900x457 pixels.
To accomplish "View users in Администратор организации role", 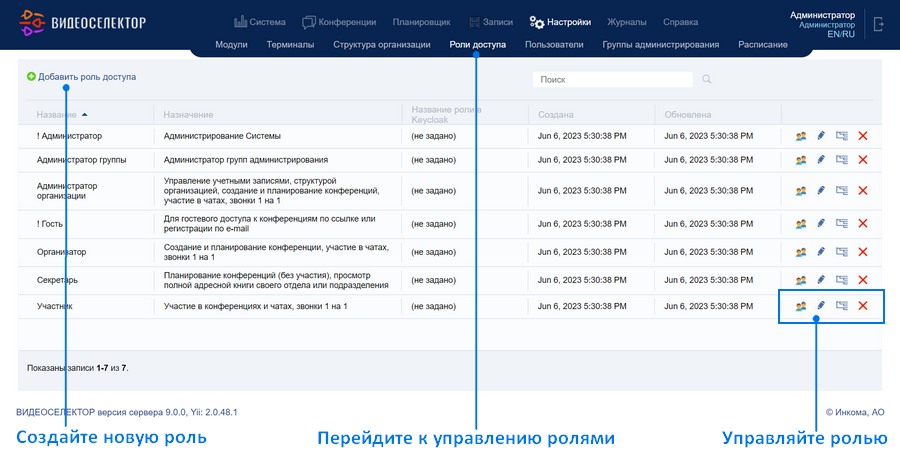I will pyautogui.click(x=801, y=191).
